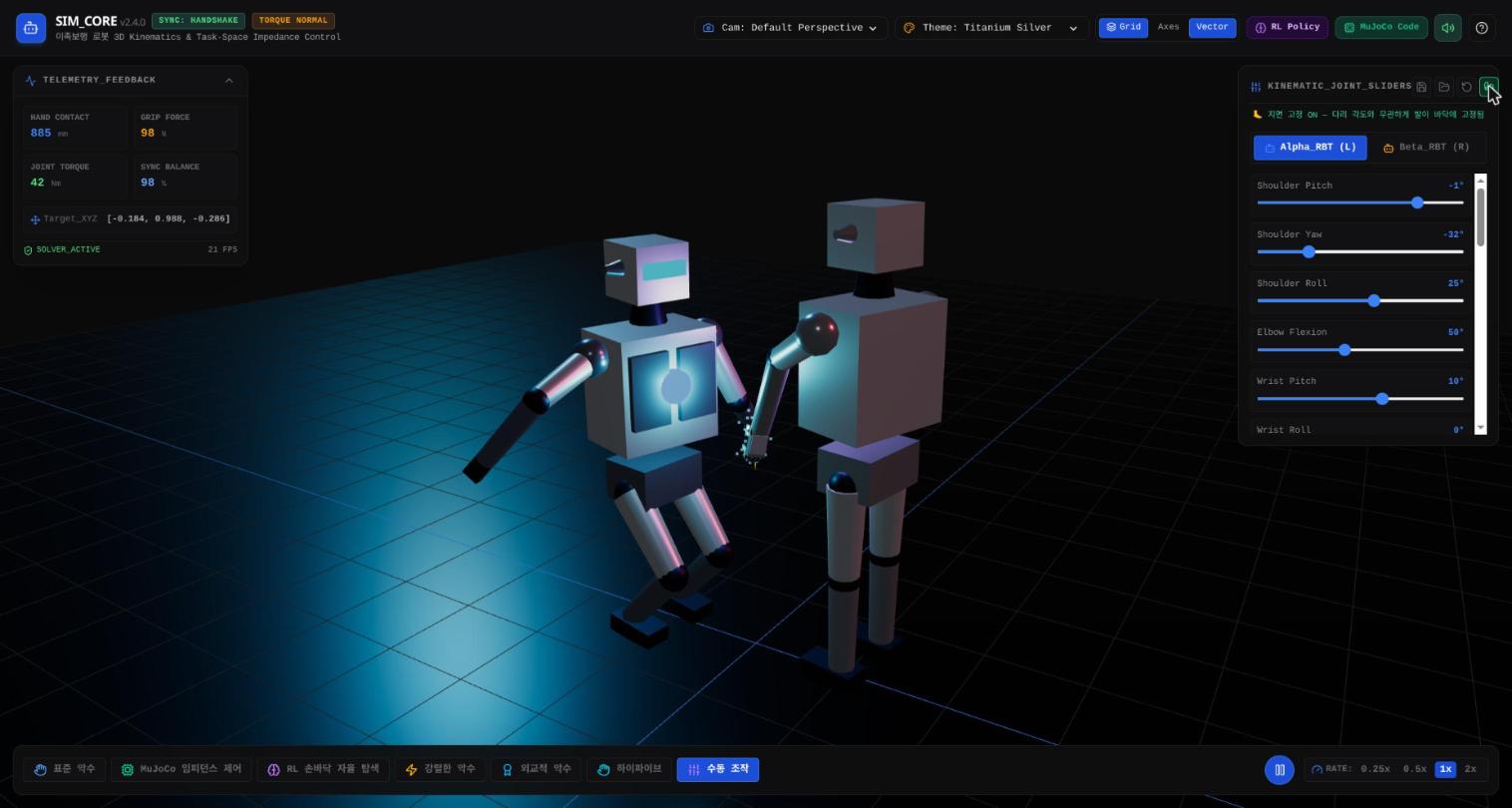This screenshot has height=808, width=1512.
Task: Click the Elbow Flexion value 50°
Action: click(x=1455, y=332)
